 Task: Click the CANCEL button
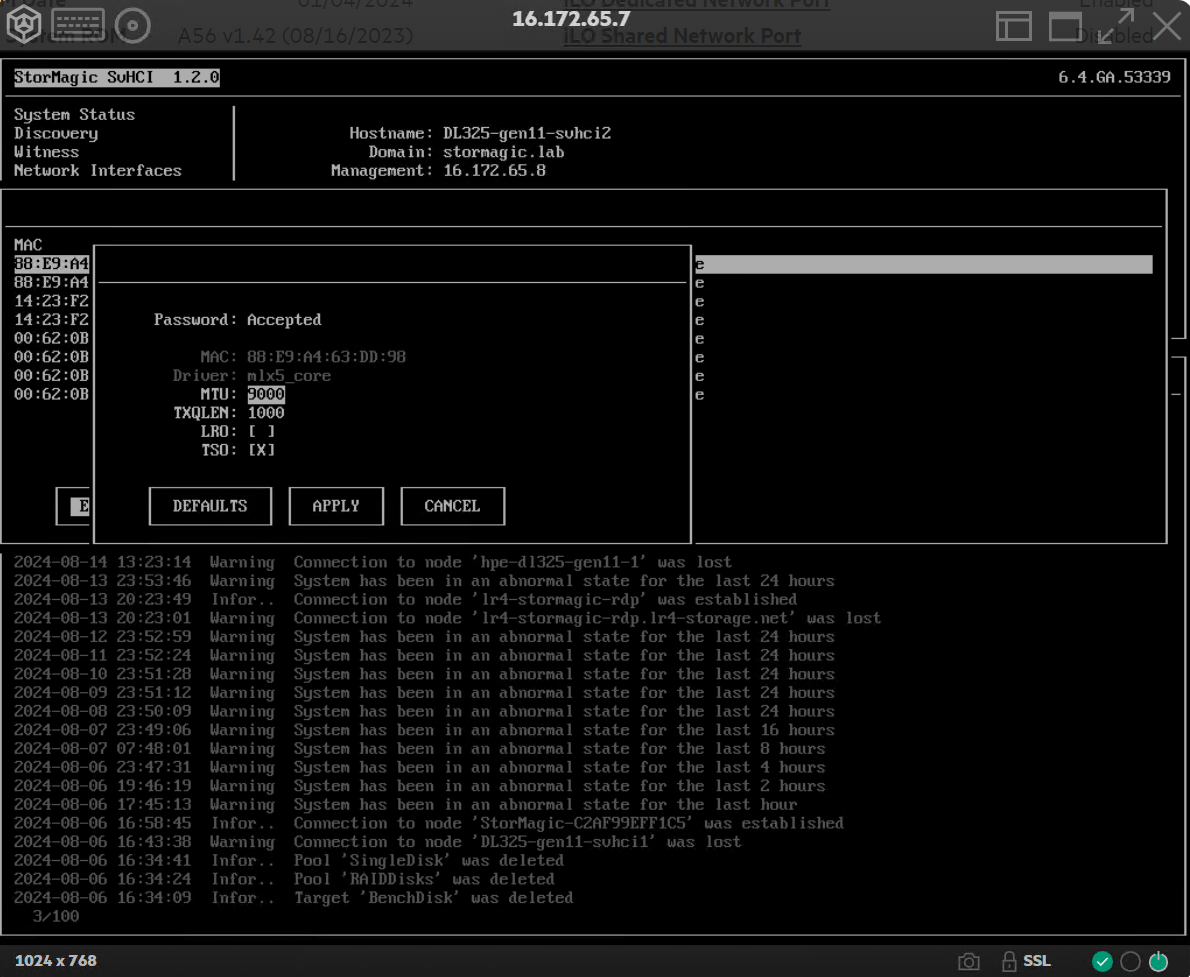click(452, 506)
